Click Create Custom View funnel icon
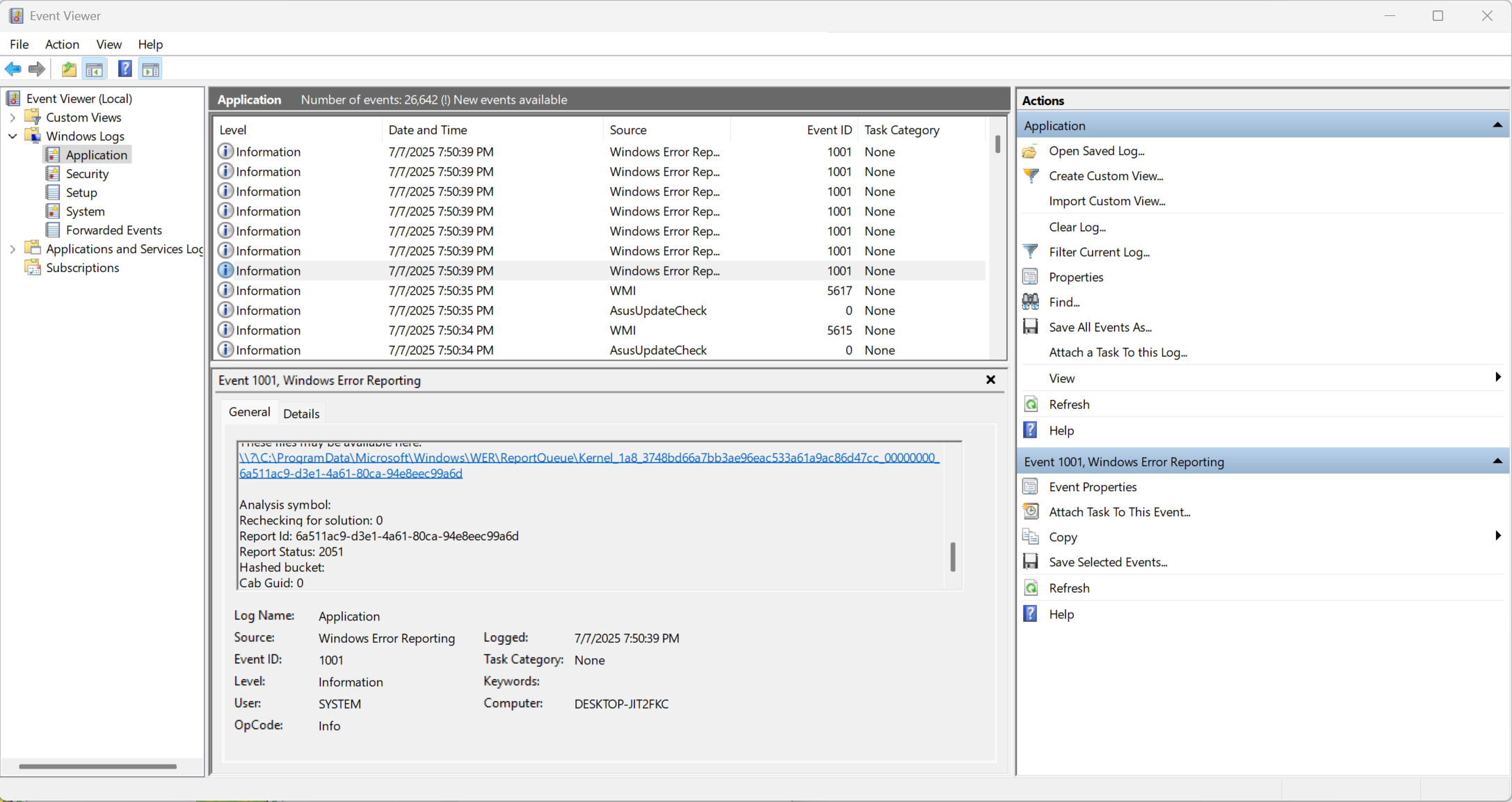This screenshot has height=802, width=1512. pyautogui.click(x=1031, y=176)
